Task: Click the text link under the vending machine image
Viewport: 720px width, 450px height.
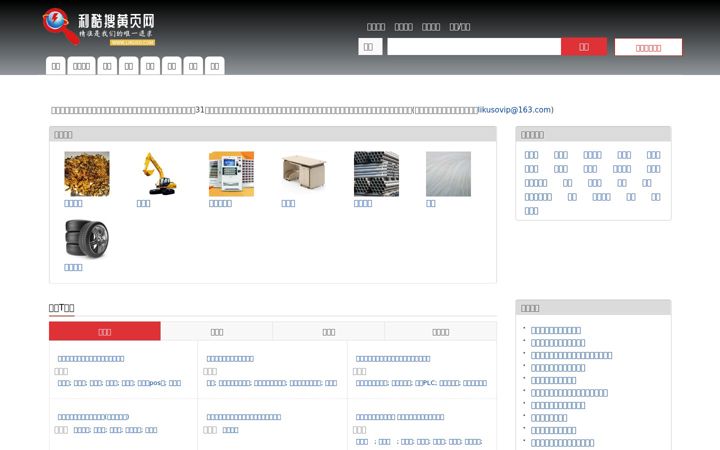Action: [220, 203]
